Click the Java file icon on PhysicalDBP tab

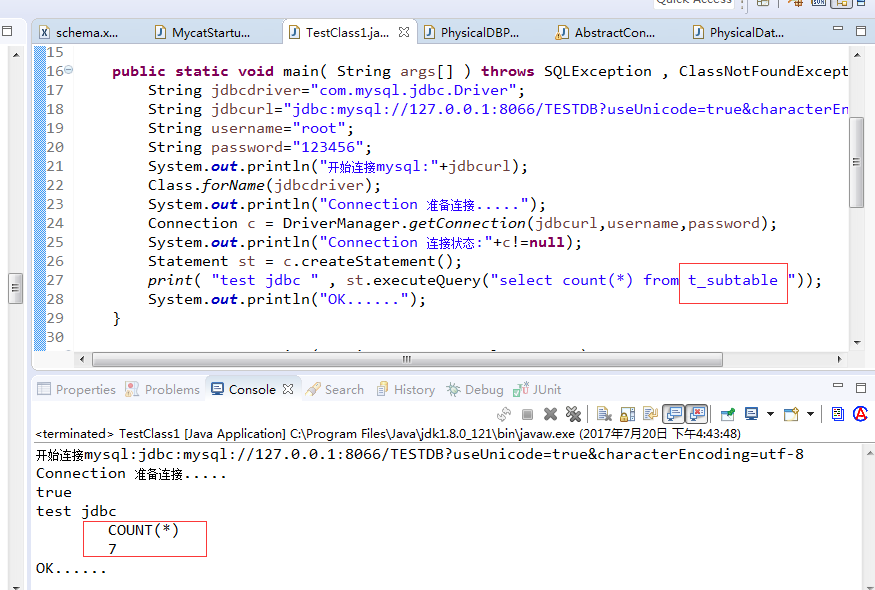click(429, 32)
